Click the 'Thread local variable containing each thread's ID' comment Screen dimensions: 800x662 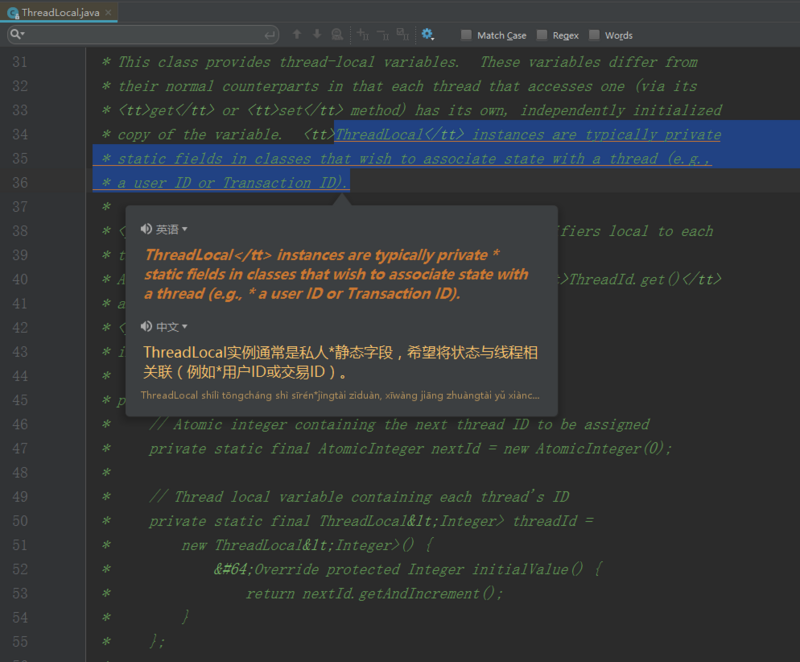(x=372, y=497)
